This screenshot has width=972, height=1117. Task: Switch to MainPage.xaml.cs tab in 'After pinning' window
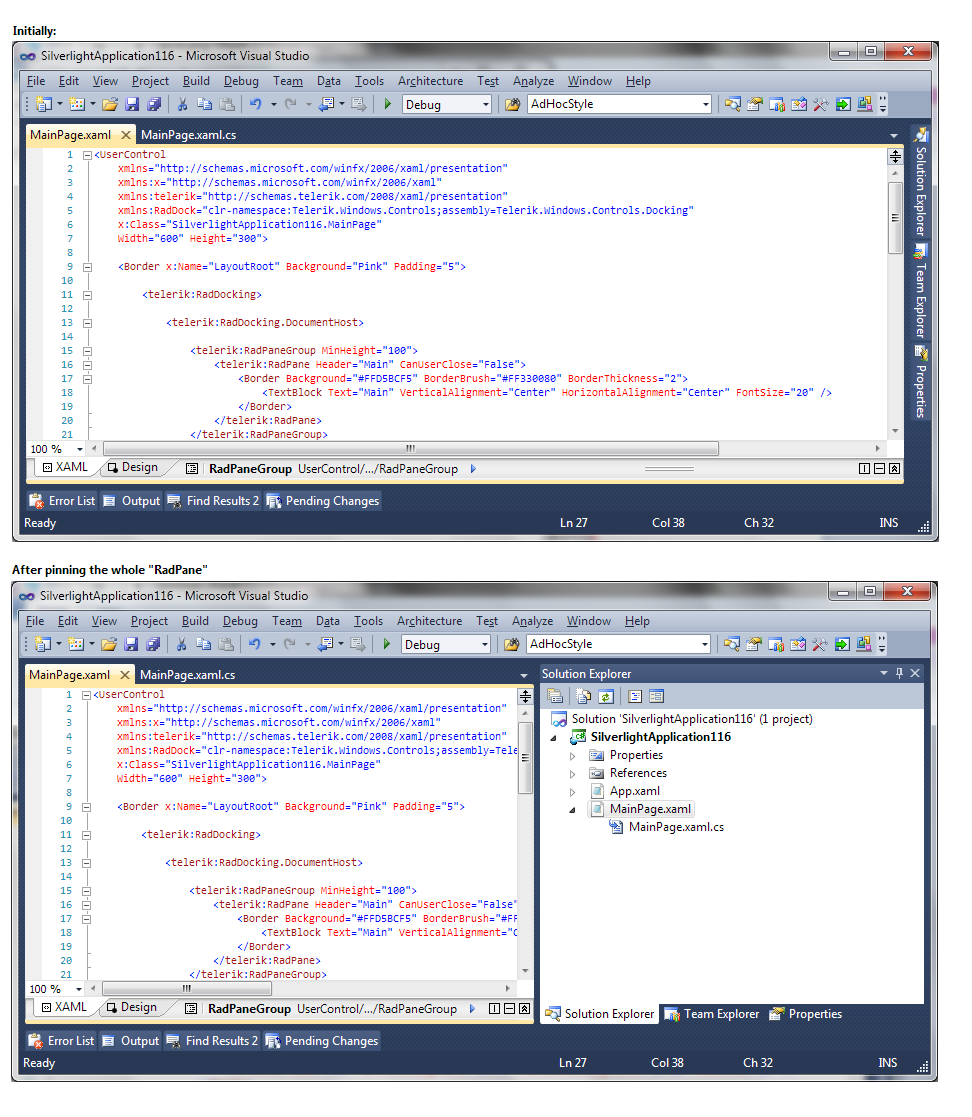coord(187,675)
